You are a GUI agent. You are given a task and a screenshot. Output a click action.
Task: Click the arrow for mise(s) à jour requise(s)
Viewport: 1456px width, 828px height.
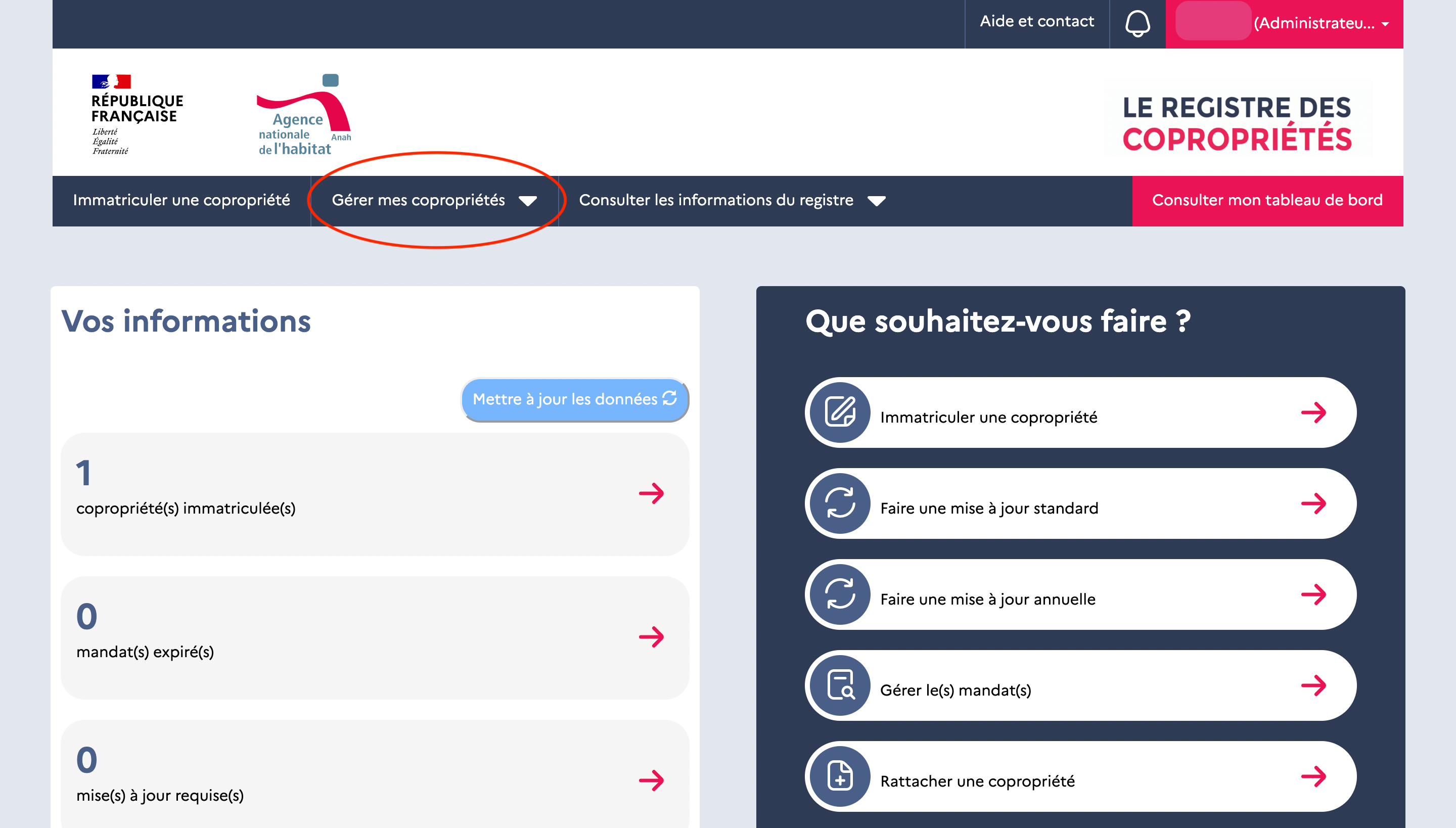click(651, 780)
